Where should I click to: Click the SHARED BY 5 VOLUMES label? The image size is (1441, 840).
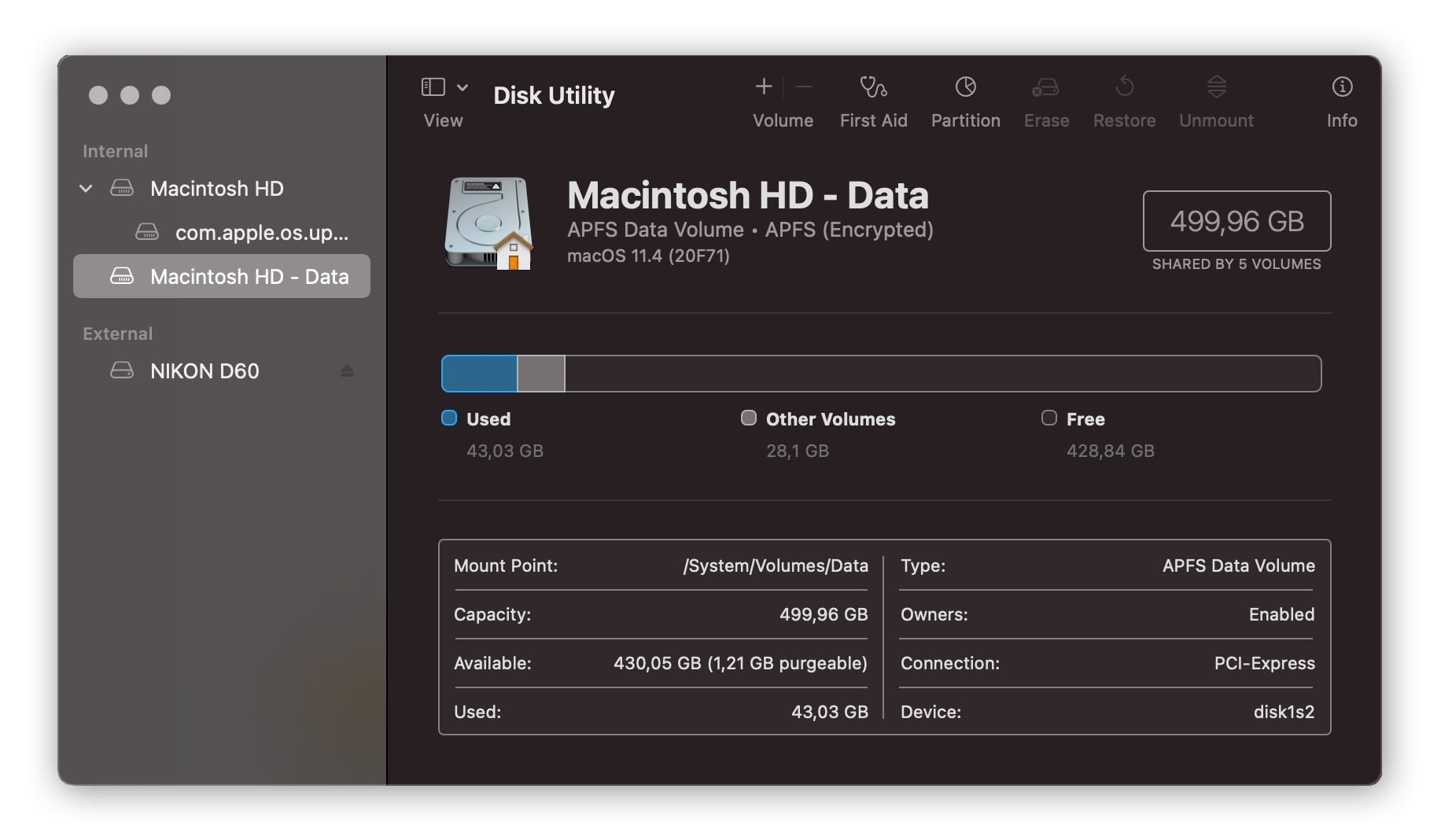(x=1236, y=264)
